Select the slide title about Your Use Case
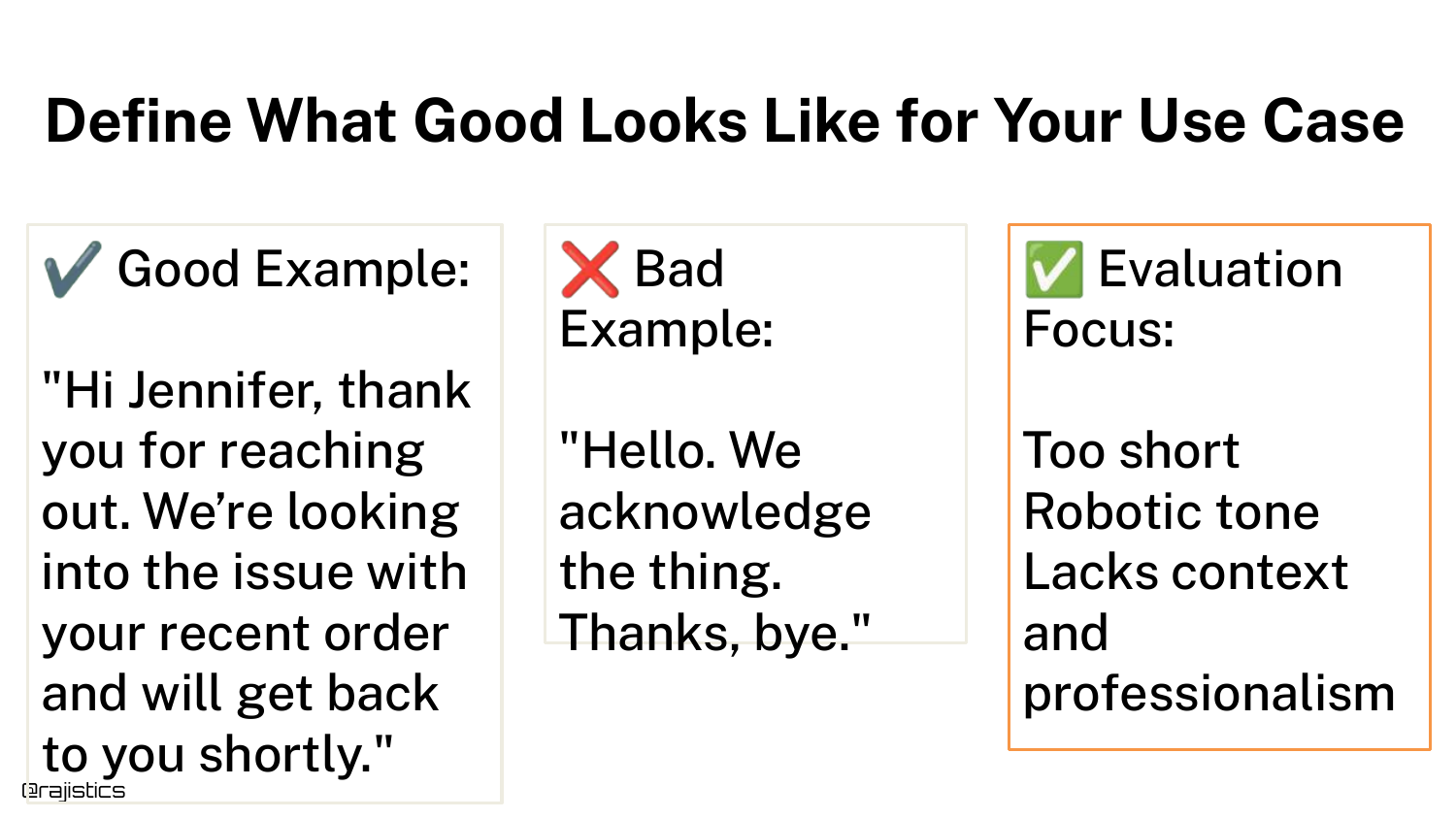 (724, 121)
